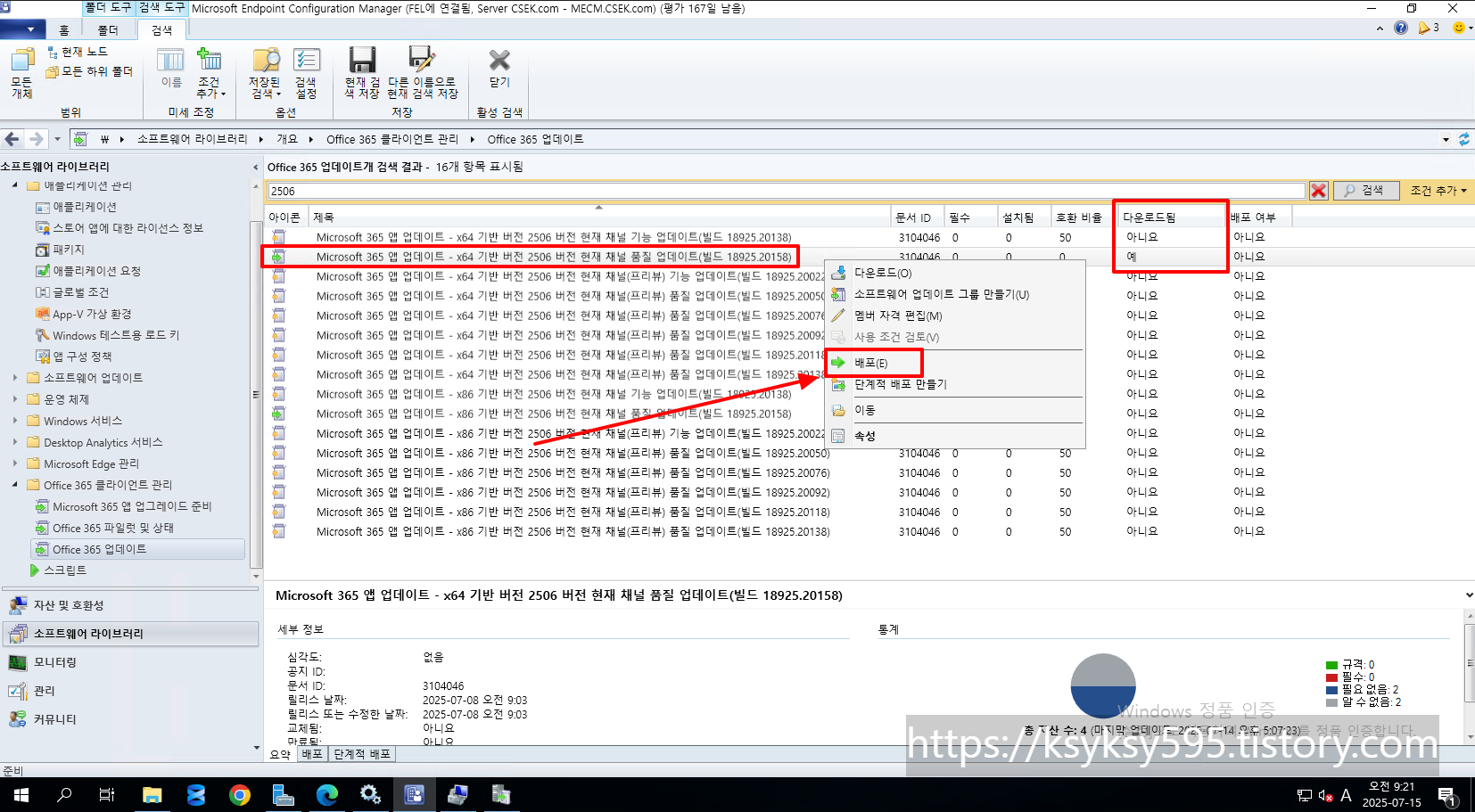Expand 운영 체제 tree node
1475x812 pixels.
14,399
